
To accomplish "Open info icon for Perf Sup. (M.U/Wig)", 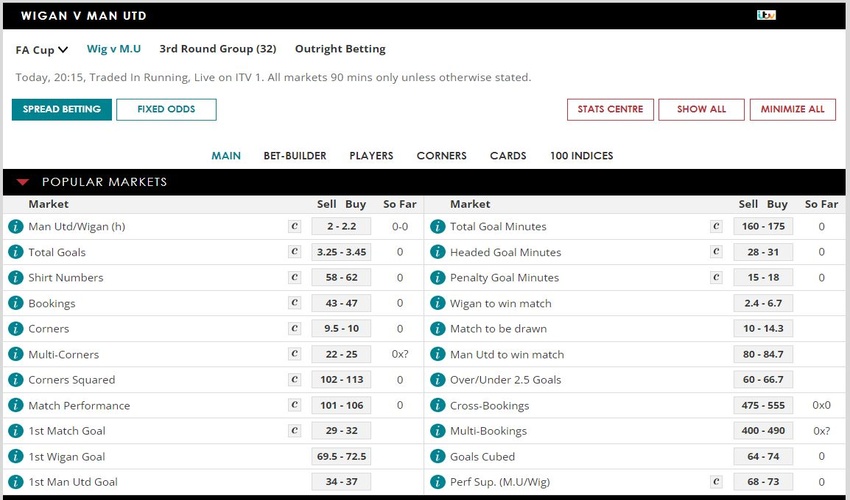I will pyautogui.click(x=437, y=482).
